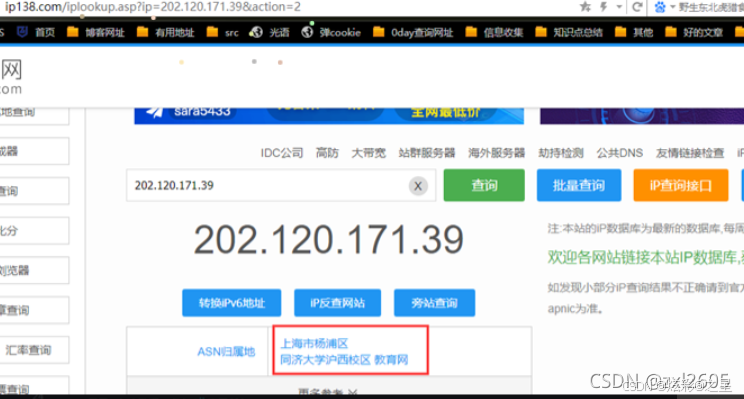Click the green 查询 button
Image resolution: width=744 pixels, height=399 pixels.
[484, 185]
